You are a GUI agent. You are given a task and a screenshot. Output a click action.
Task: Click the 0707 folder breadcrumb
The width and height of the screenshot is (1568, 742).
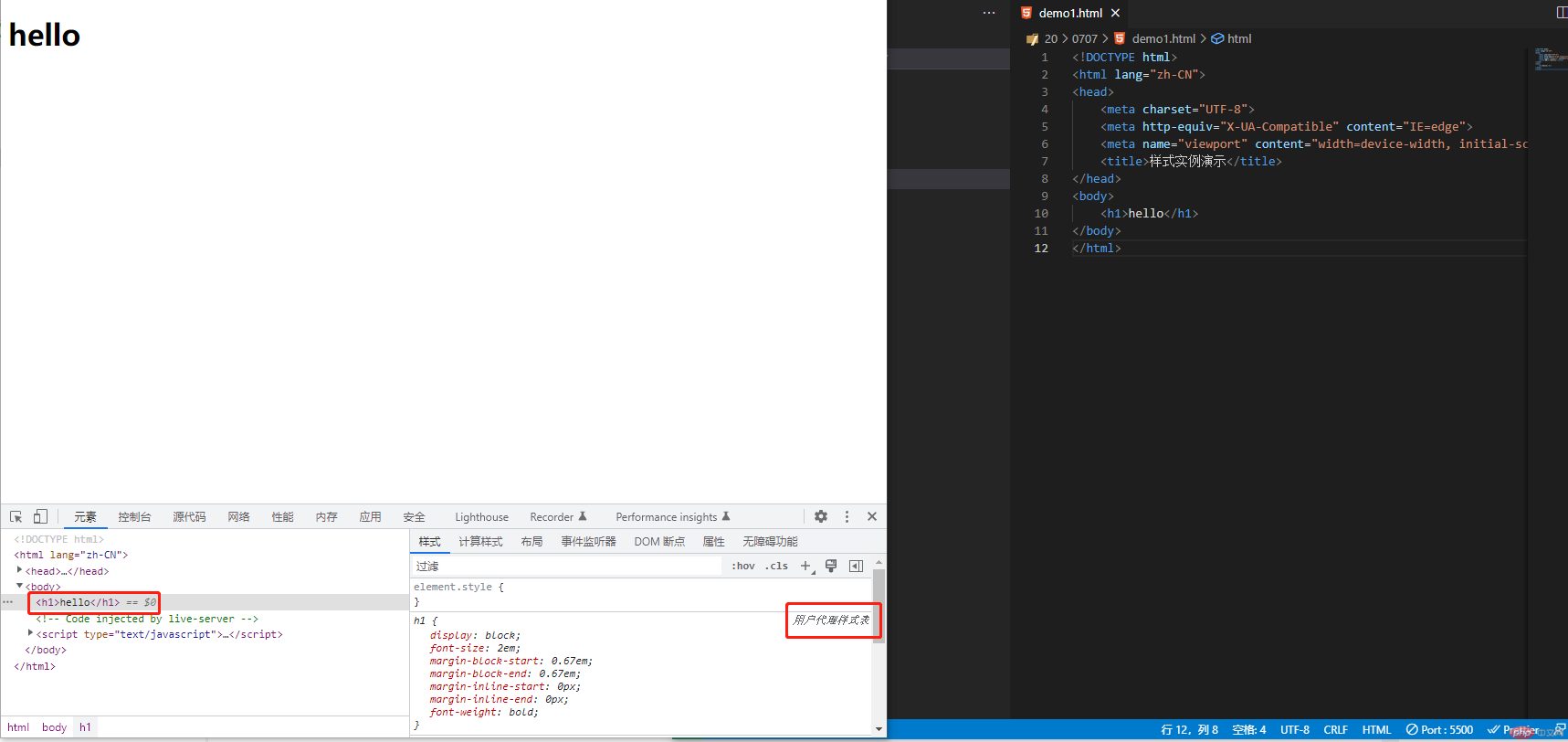(x=1084, y=38)
